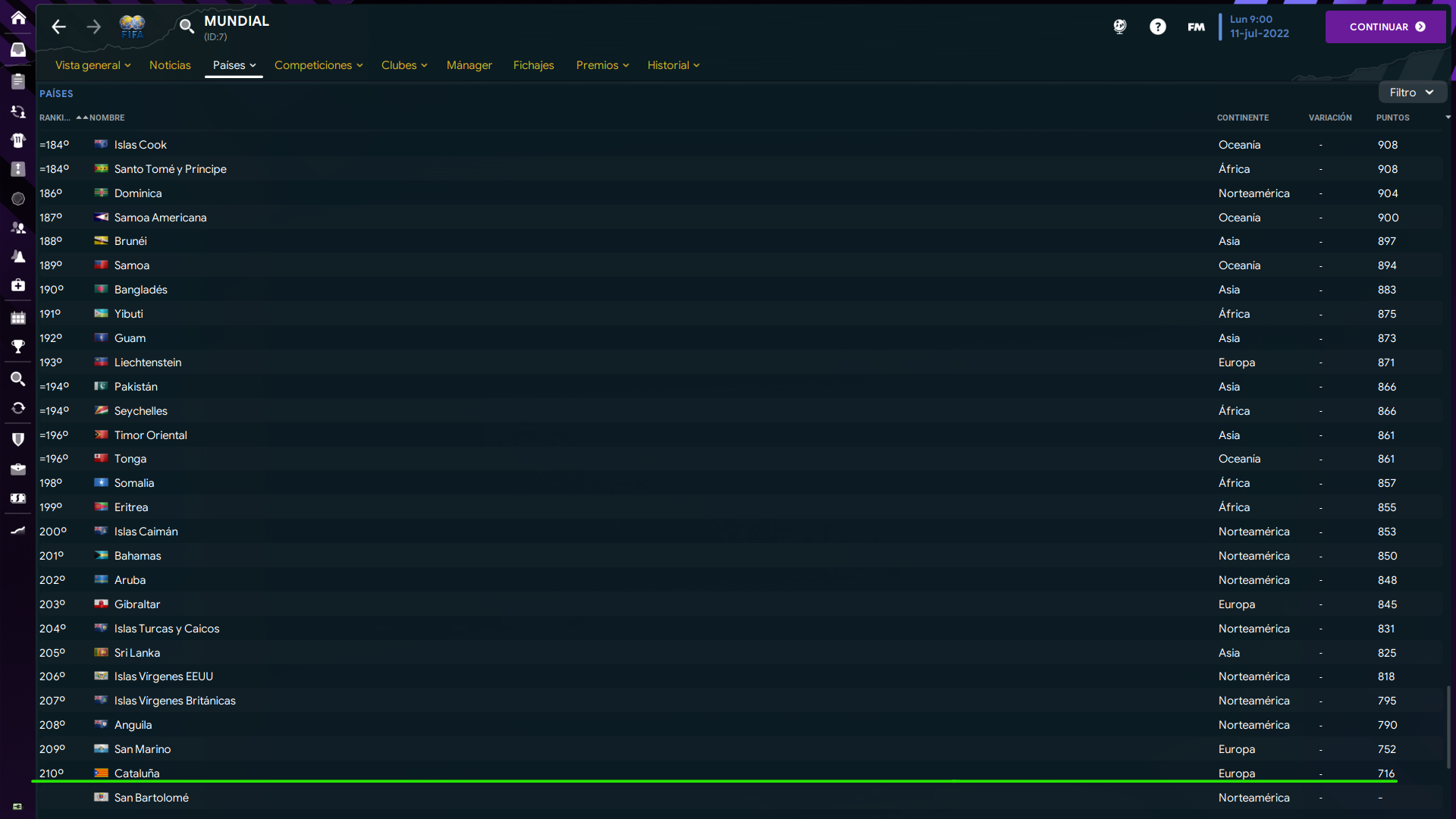This screenshot has height=819, width=1456.
Task: Expand the Historial dropdown
Action: click(673, 65)
